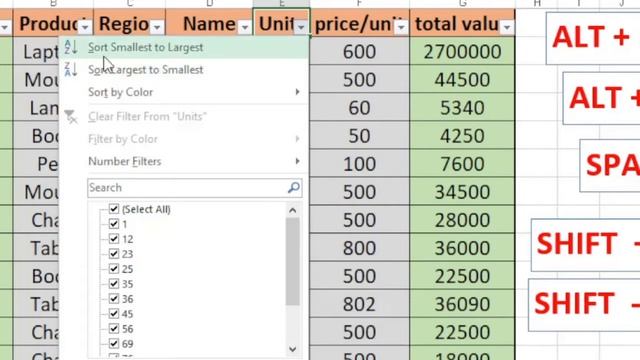
Task: Expand the Sort by Color submenu arrow
Action: pyautogui.click(x=298, y=92)
